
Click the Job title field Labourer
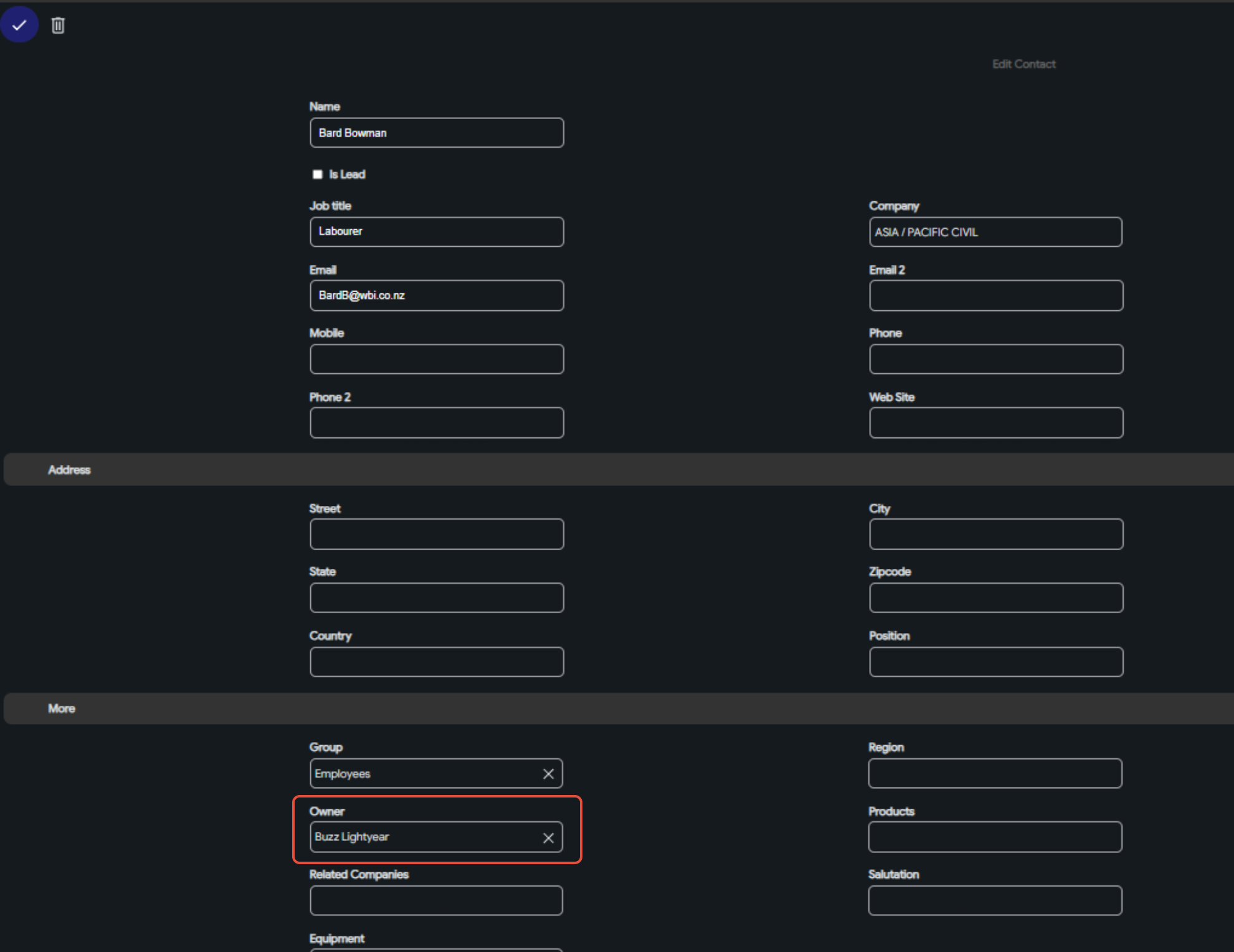[x=436, y=232]
